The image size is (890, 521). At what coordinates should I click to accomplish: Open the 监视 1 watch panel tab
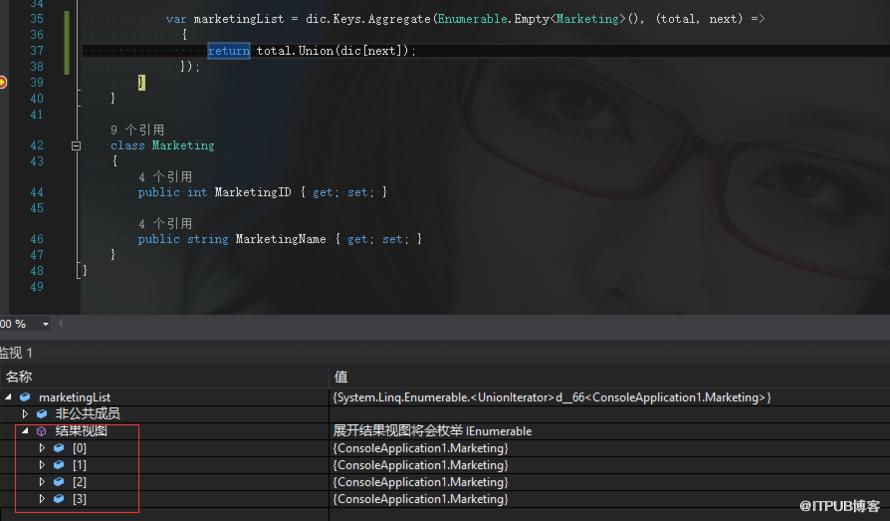[16, 353]
